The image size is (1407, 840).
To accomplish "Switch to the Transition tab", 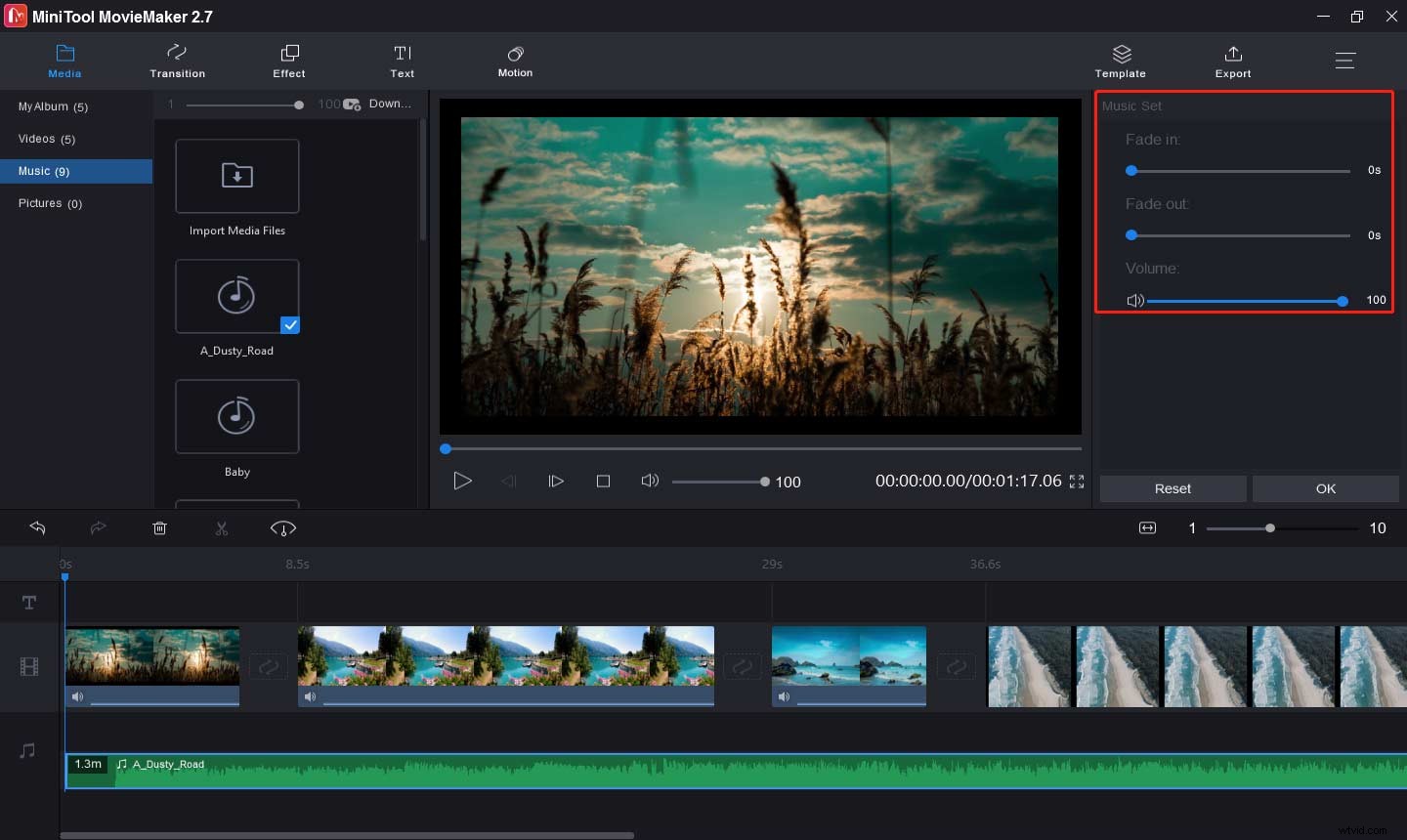I will point(177,61).
